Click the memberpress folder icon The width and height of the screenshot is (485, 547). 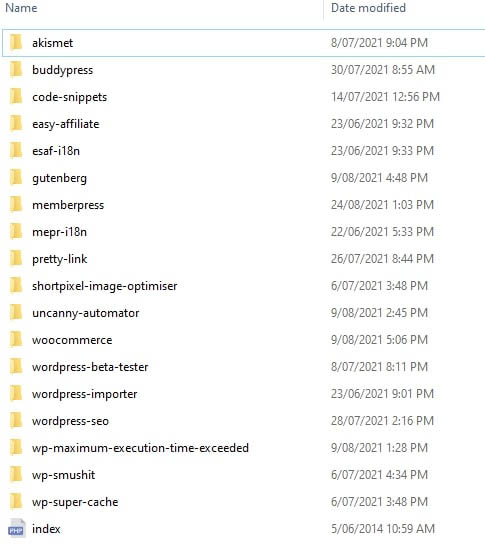tap(16, 204)
